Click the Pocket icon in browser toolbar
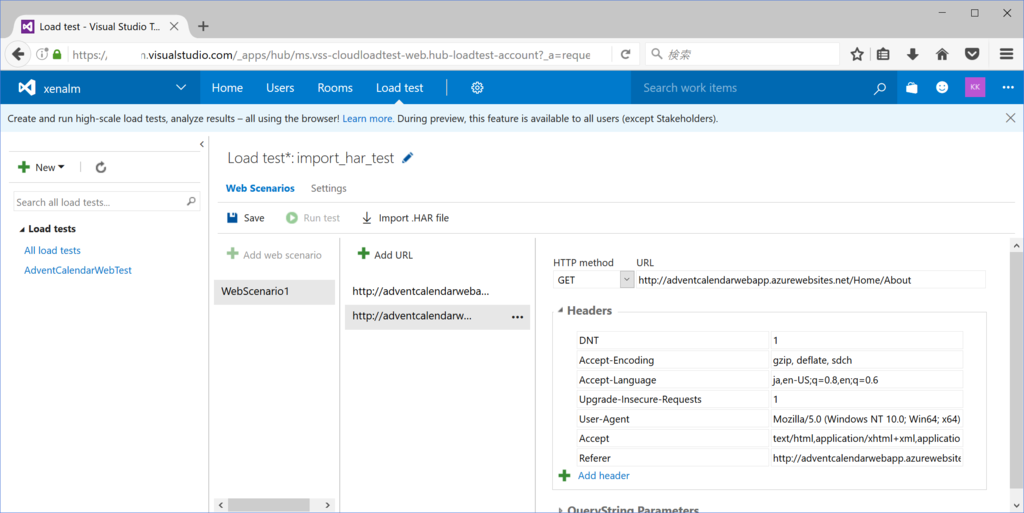The height and width of the screenshot is (513, 1024). click(x=972, y=54)
